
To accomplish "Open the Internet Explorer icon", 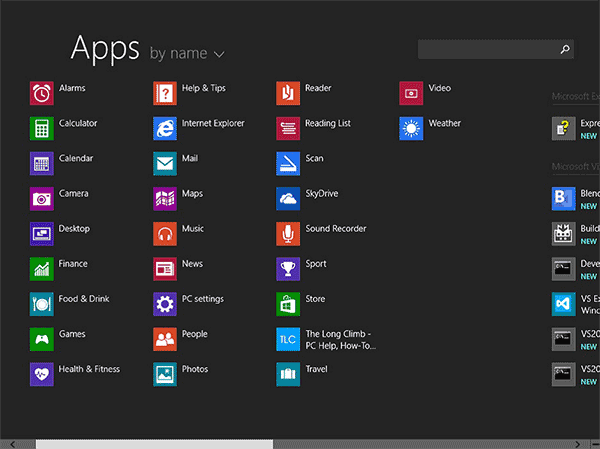I will click(x=164, y=128).
